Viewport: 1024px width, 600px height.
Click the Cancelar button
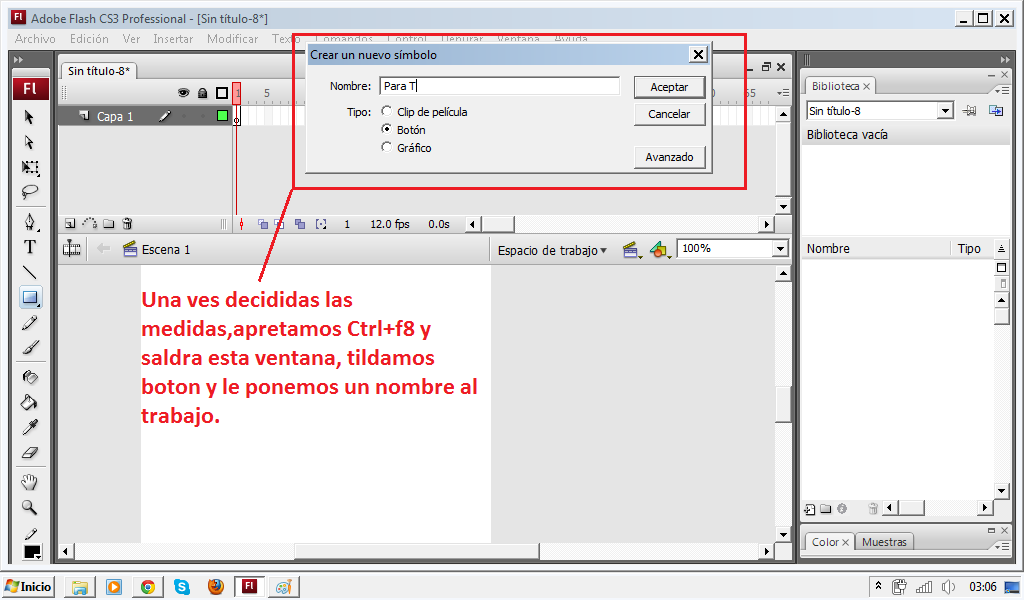pyautogui.click(x=669, y=114)
